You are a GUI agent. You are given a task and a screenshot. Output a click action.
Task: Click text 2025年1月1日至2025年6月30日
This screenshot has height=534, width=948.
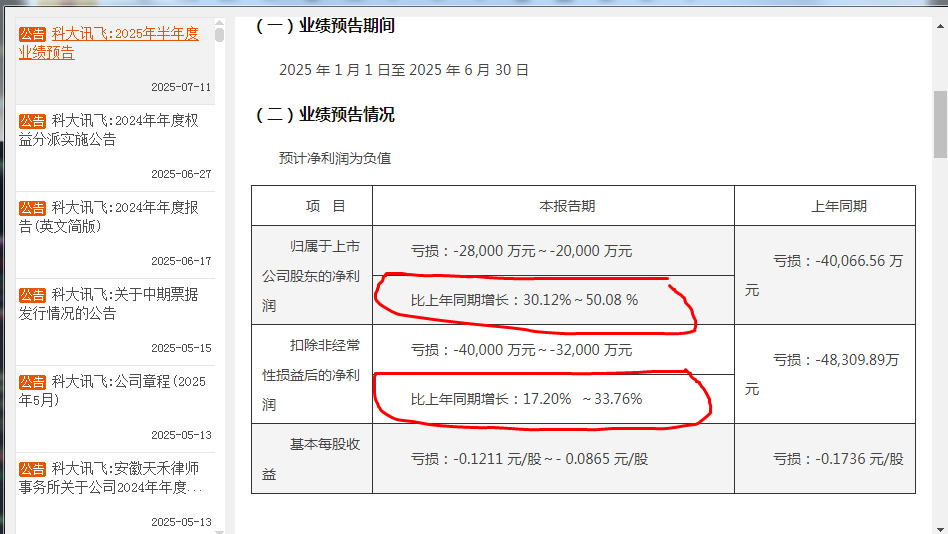click(404, 70)
